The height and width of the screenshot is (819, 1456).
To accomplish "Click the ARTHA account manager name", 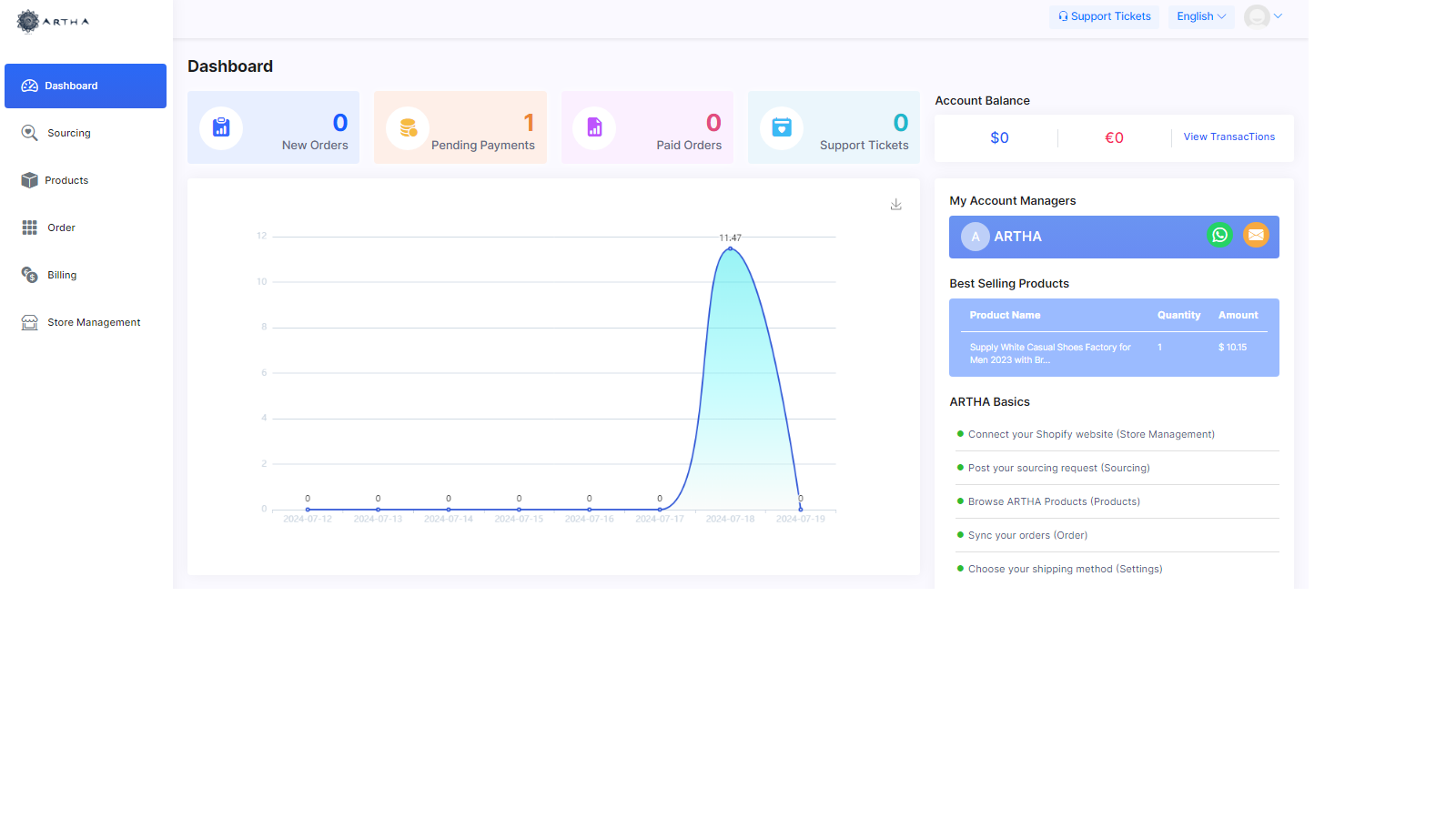I will click(x=1017, y=237).
